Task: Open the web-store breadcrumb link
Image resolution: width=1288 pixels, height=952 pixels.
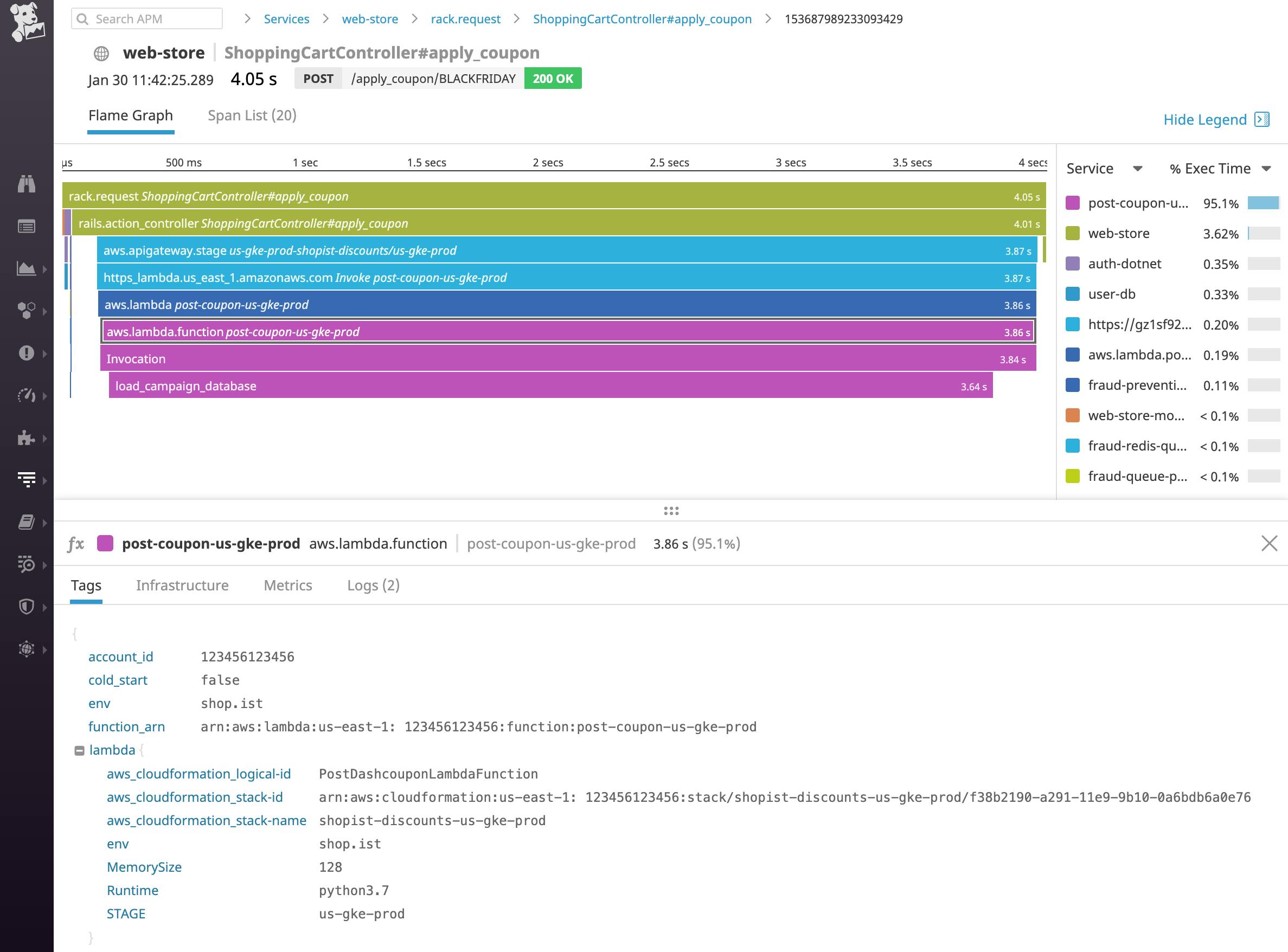Action: (x=370, y=19)
